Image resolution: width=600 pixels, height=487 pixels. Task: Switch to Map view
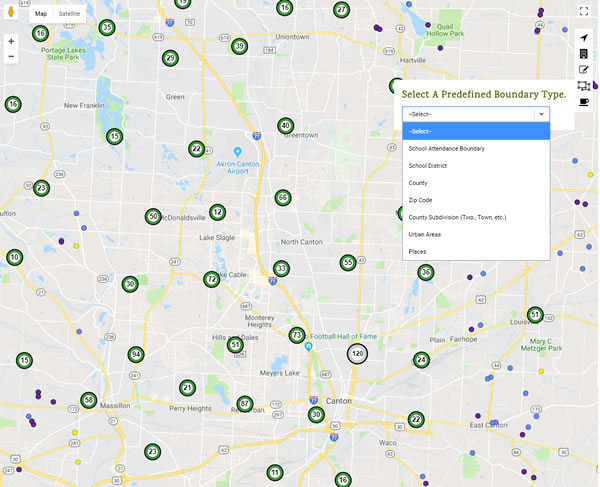[x=41, y=14]
